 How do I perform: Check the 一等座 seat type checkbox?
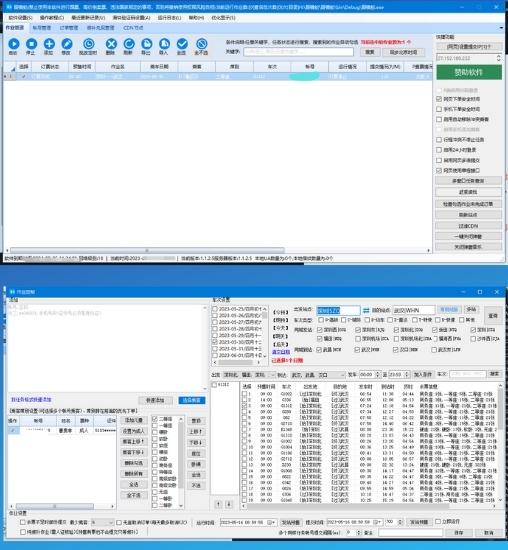pyautogui.click(x=155, y=425)
